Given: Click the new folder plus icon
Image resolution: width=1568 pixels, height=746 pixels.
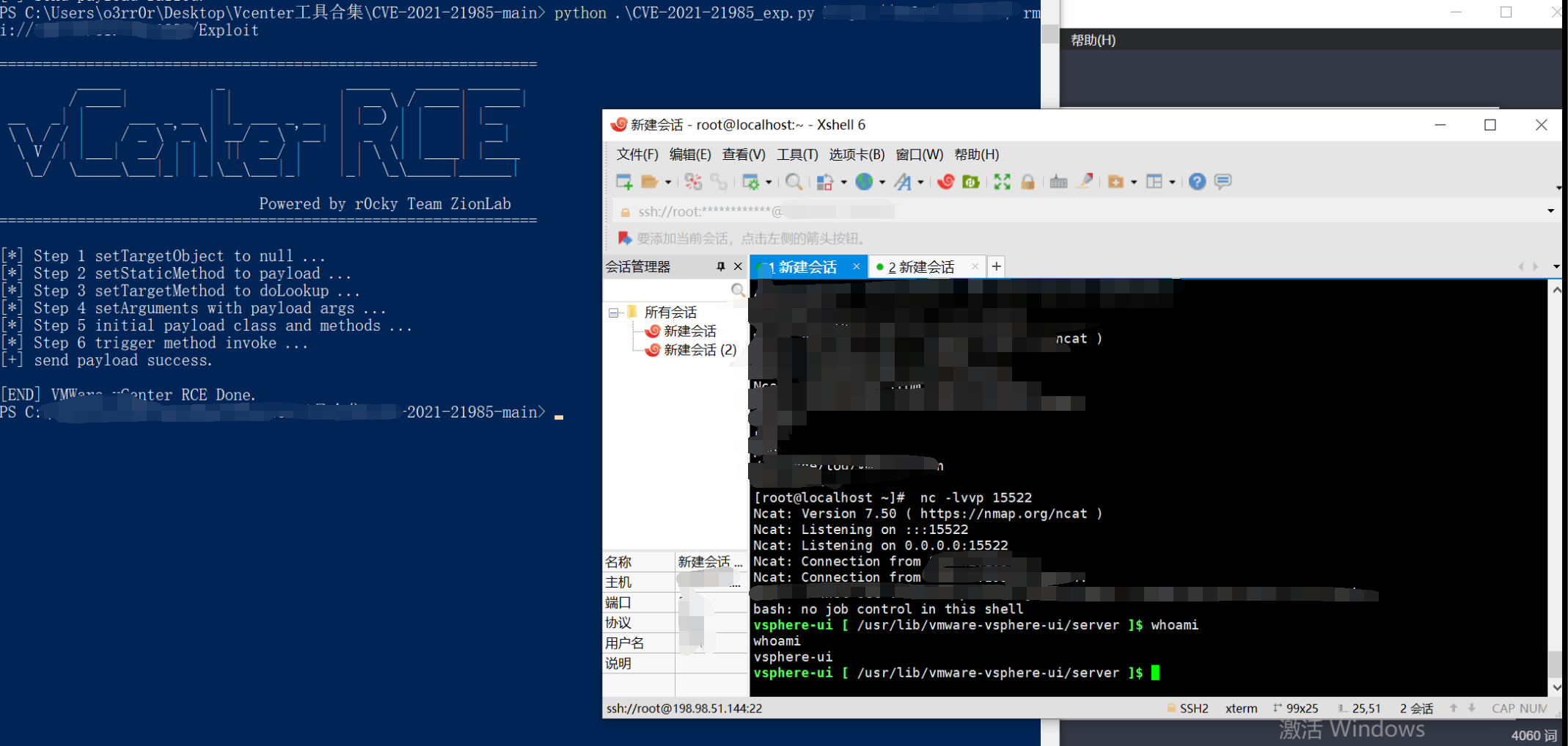Looking at the screenshot, I should click(1115, 182).
